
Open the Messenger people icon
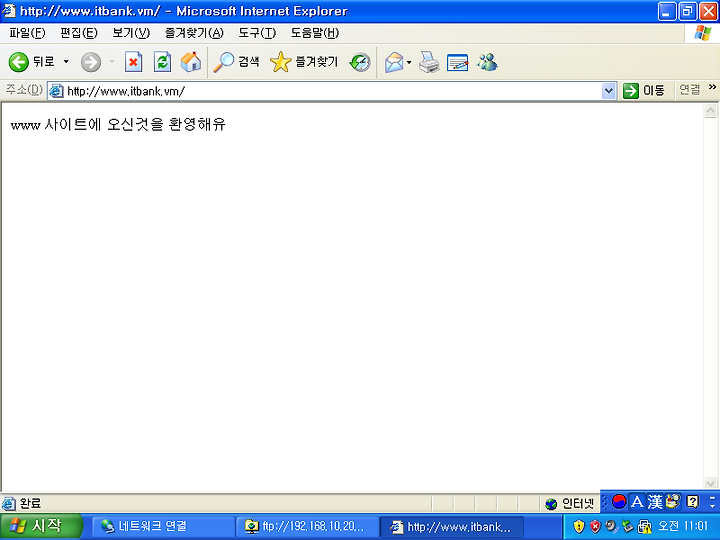tap(487, 62)
